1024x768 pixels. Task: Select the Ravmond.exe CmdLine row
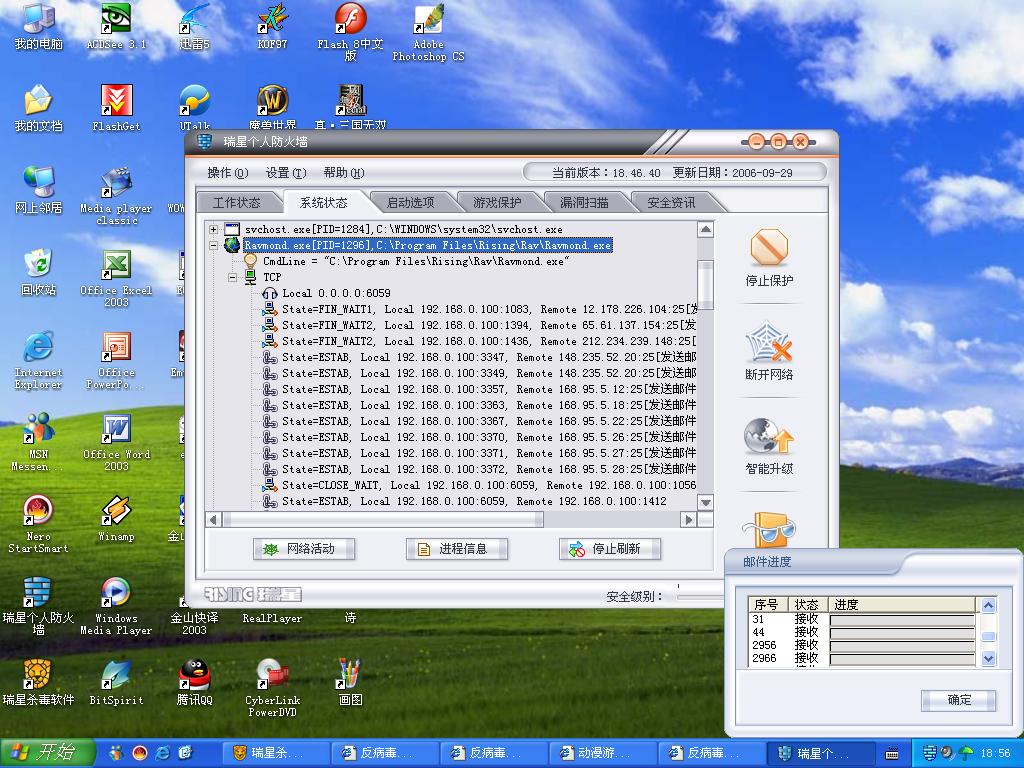pos(416,261)
